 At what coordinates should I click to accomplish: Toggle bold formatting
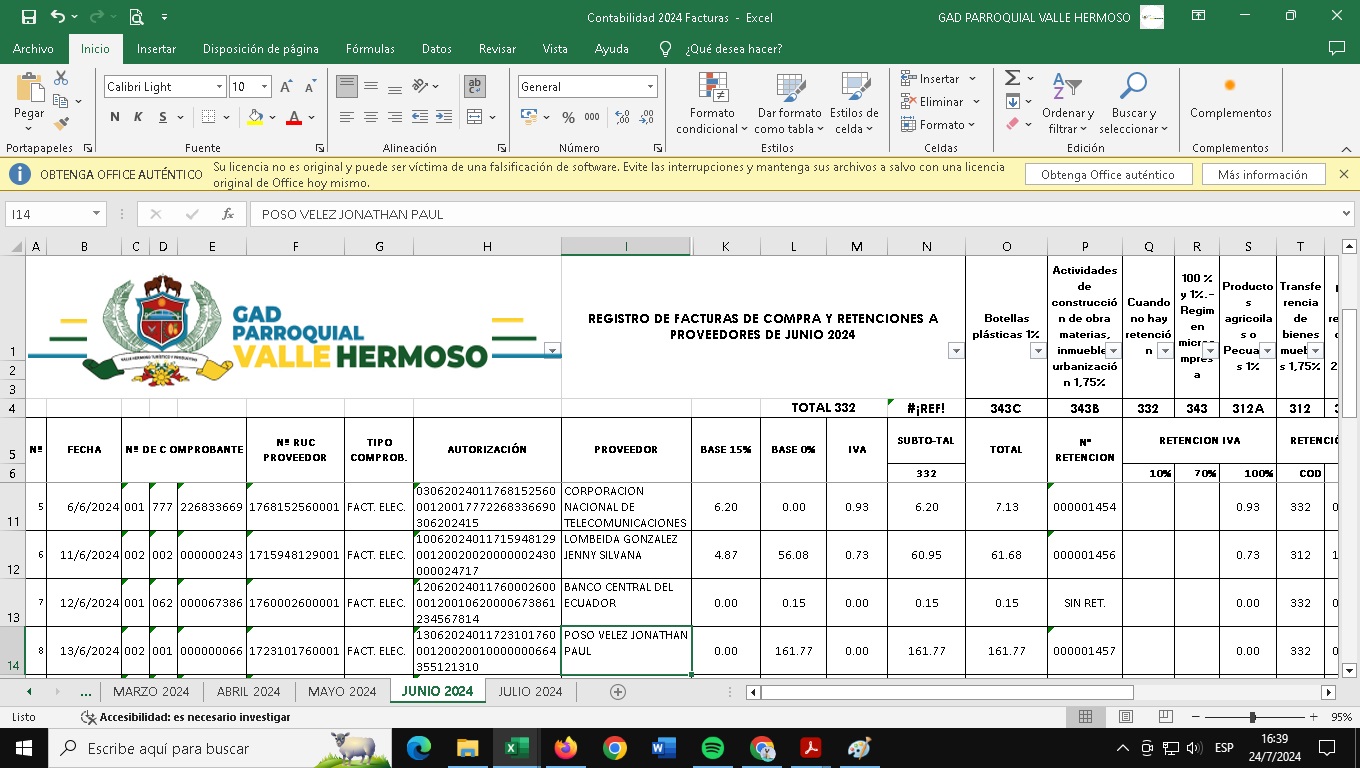pyautogui.click(x=114, y=118)
